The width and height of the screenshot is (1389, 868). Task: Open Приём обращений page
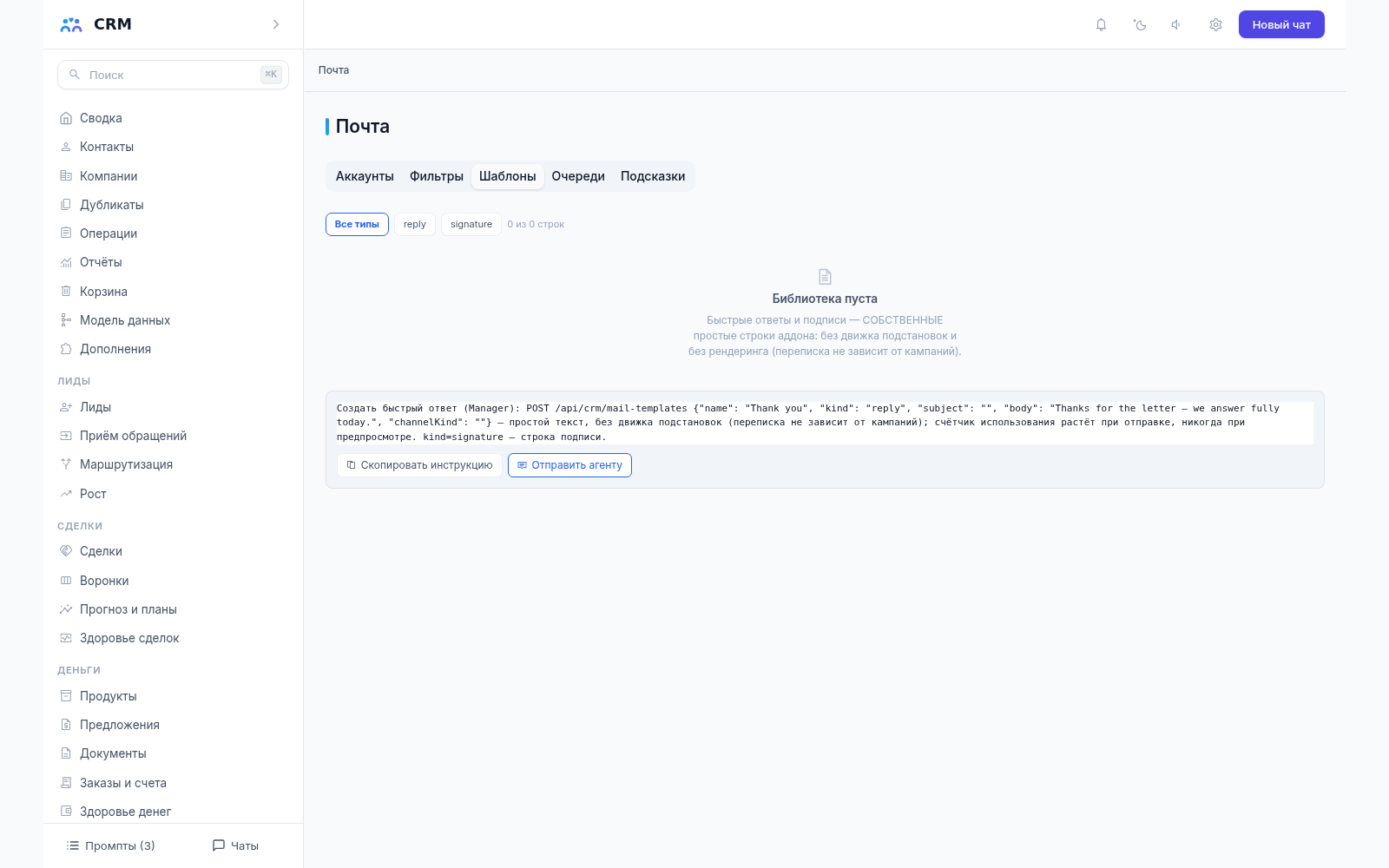[x=173, y=436]
